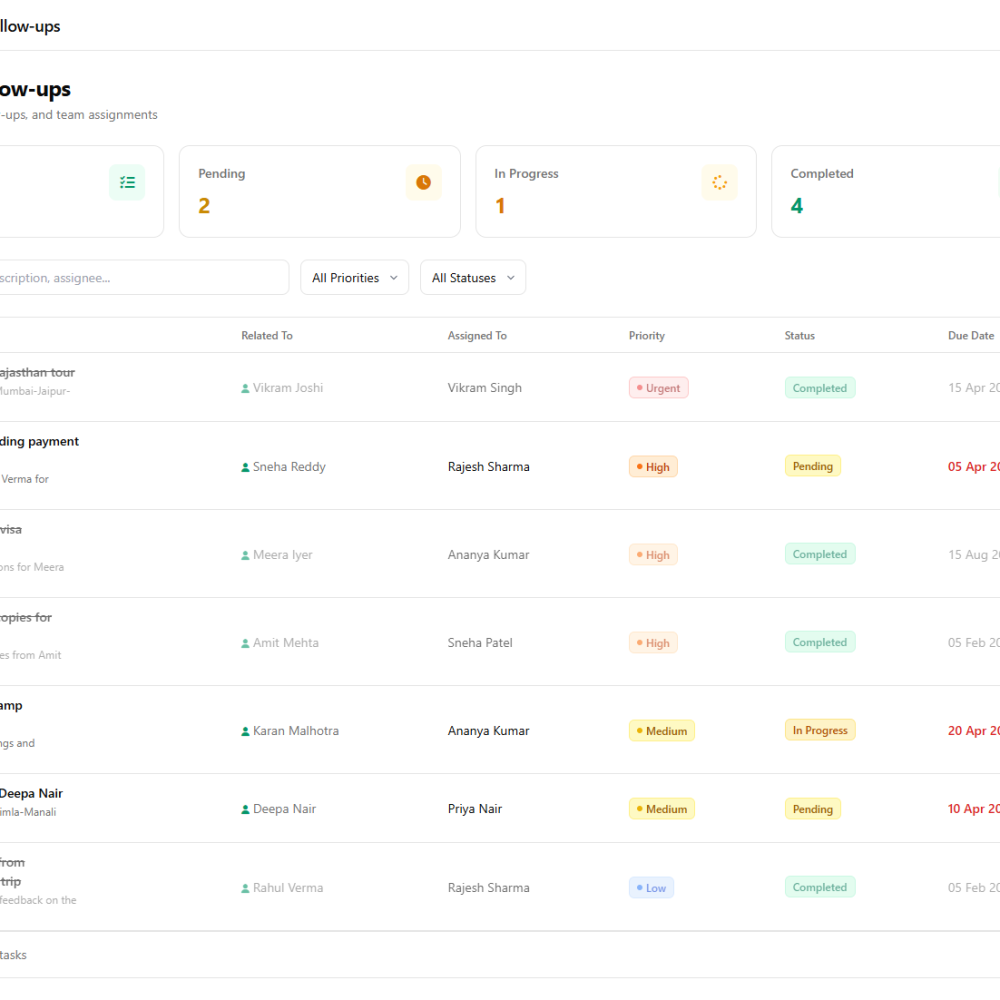The height and width of the screenshot is (1000, 1000).
Task: Click 05 Feb due date in Amit Mehta row
Action: 974,643
